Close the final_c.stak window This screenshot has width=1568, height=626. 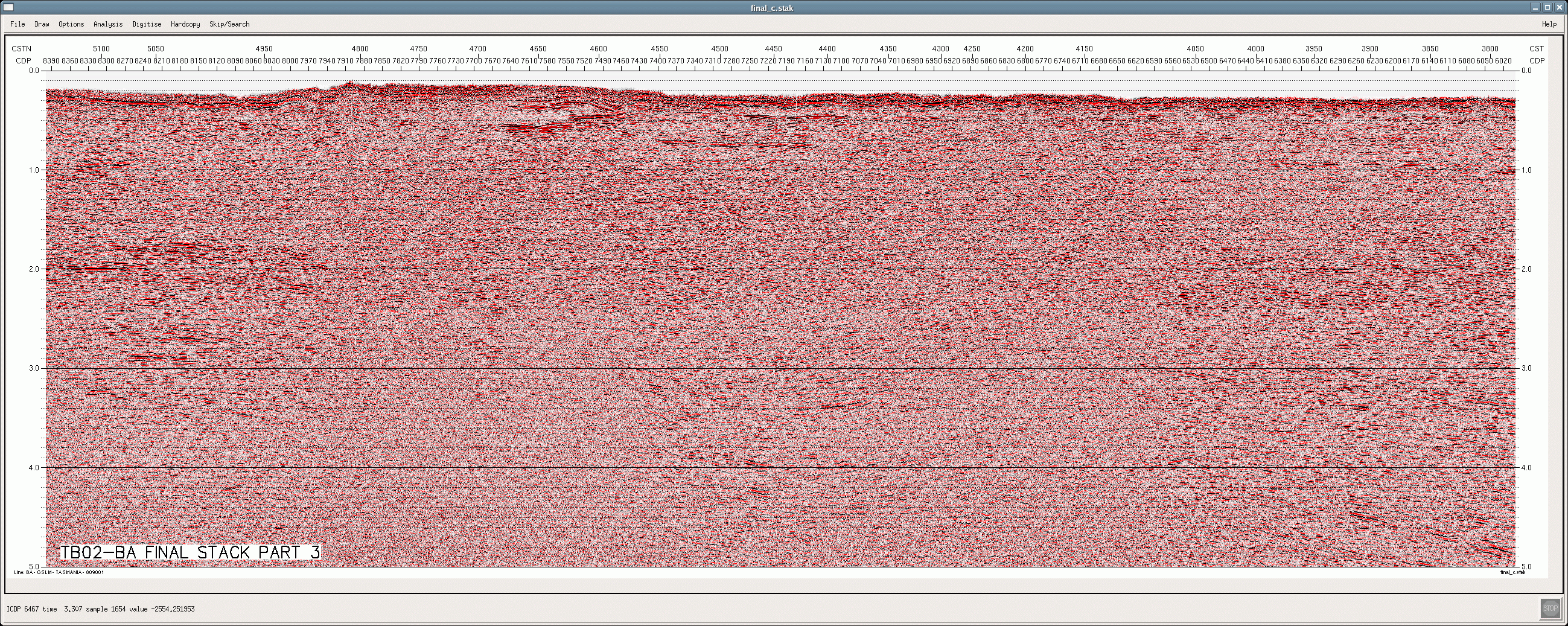(1559, 8)
